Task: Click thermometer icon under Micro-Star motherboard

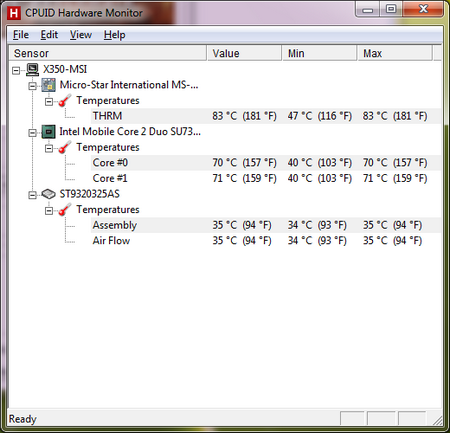Action: [x=65, y=100]
